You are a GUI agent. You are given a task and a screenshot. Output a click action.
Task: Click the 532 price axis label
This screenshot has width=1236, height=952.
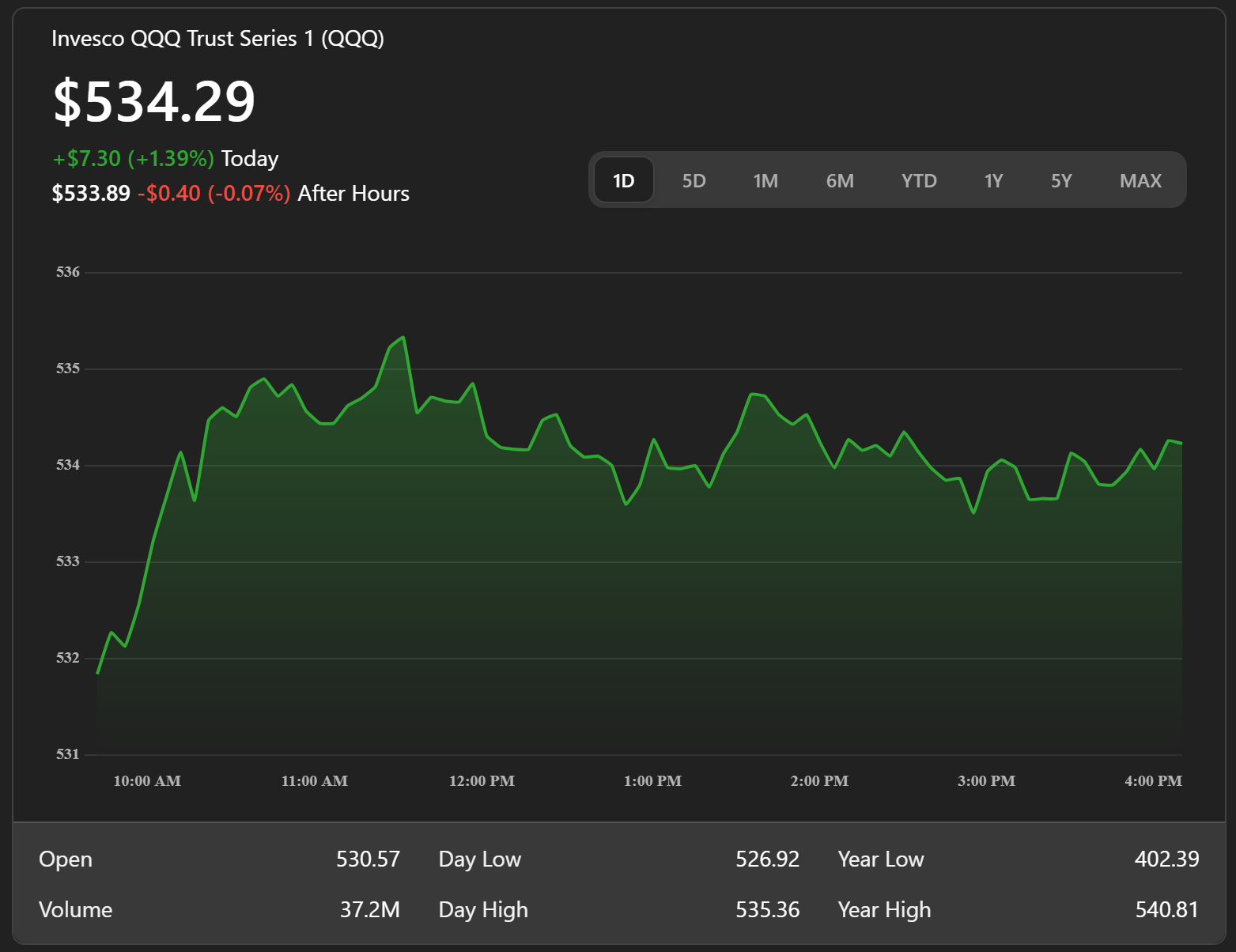pyautogui.click(x=68, y=658)
